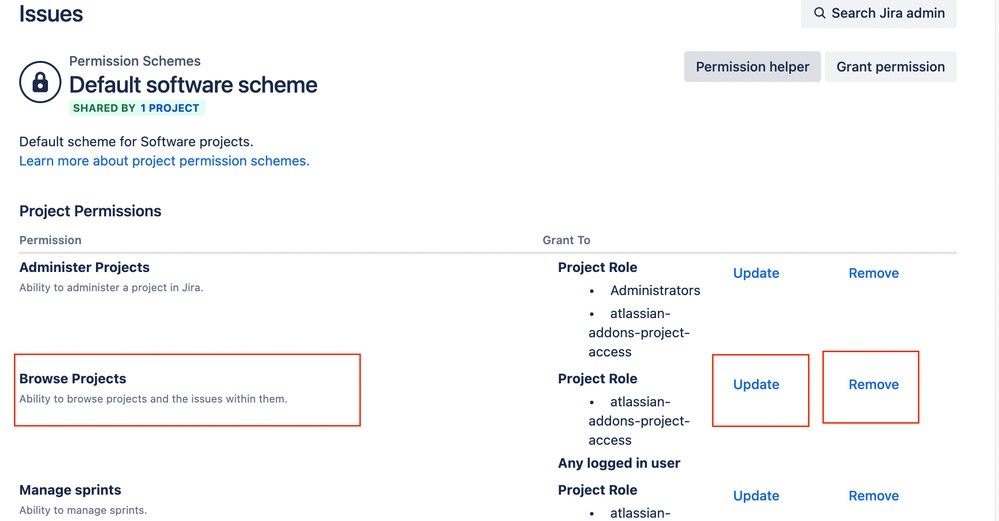
Task: Remove the Manage sprints permission grant
Action: (x=873, y=496)
